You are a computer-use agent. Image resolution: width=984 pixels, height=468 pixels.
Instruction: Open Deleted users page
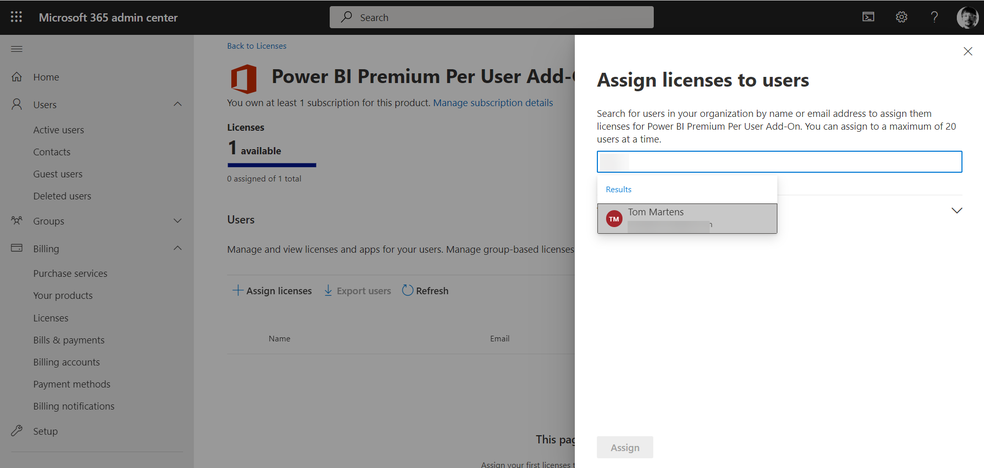click(62, 196)
